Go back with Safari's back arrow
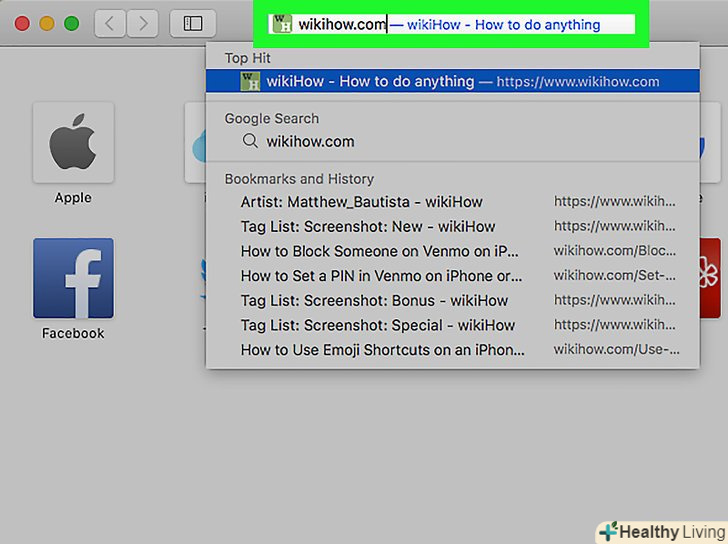 point(110,23)
